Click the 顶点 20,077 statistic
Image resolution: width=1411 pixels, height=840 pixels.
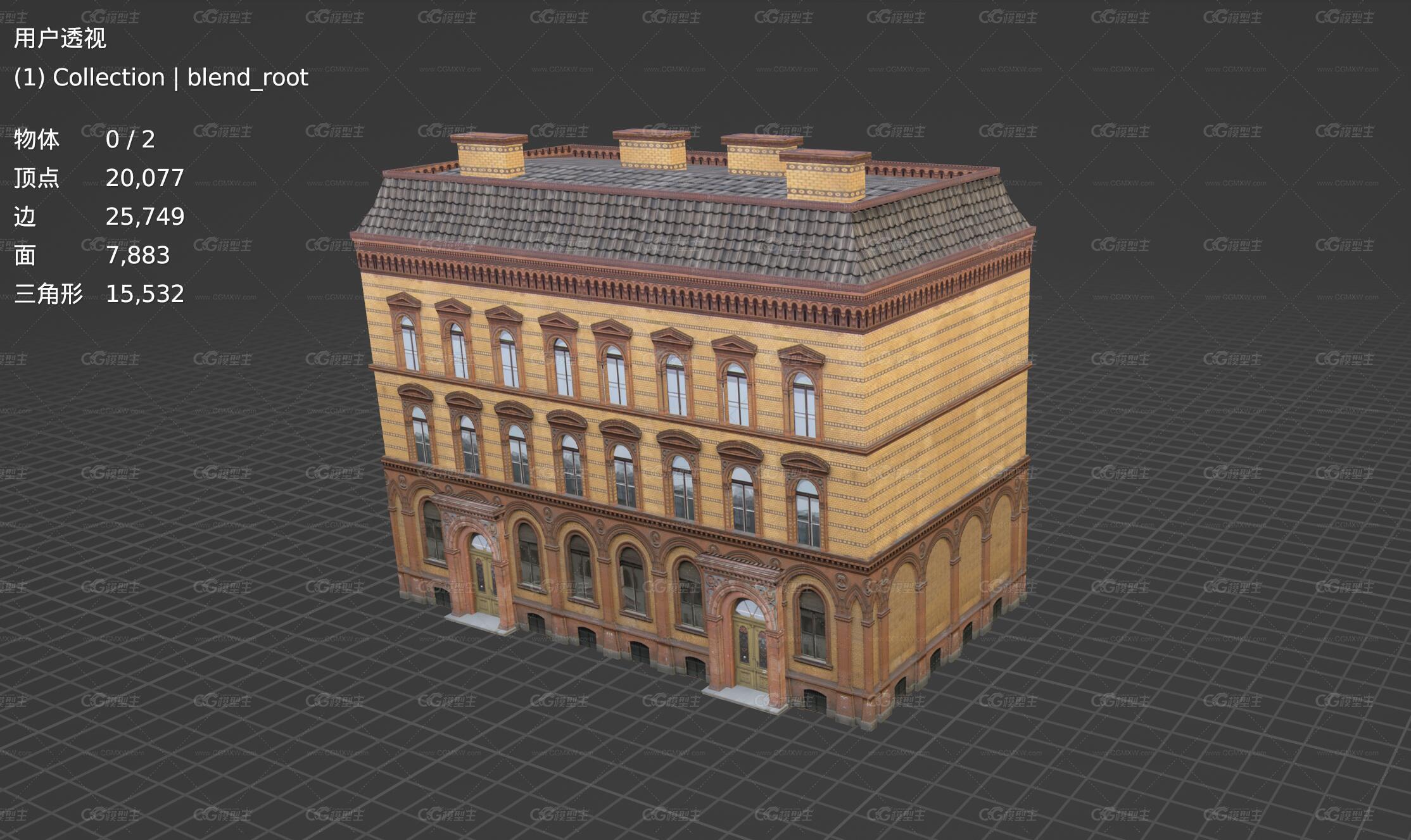pyautogui.click(x=99, y=178)
